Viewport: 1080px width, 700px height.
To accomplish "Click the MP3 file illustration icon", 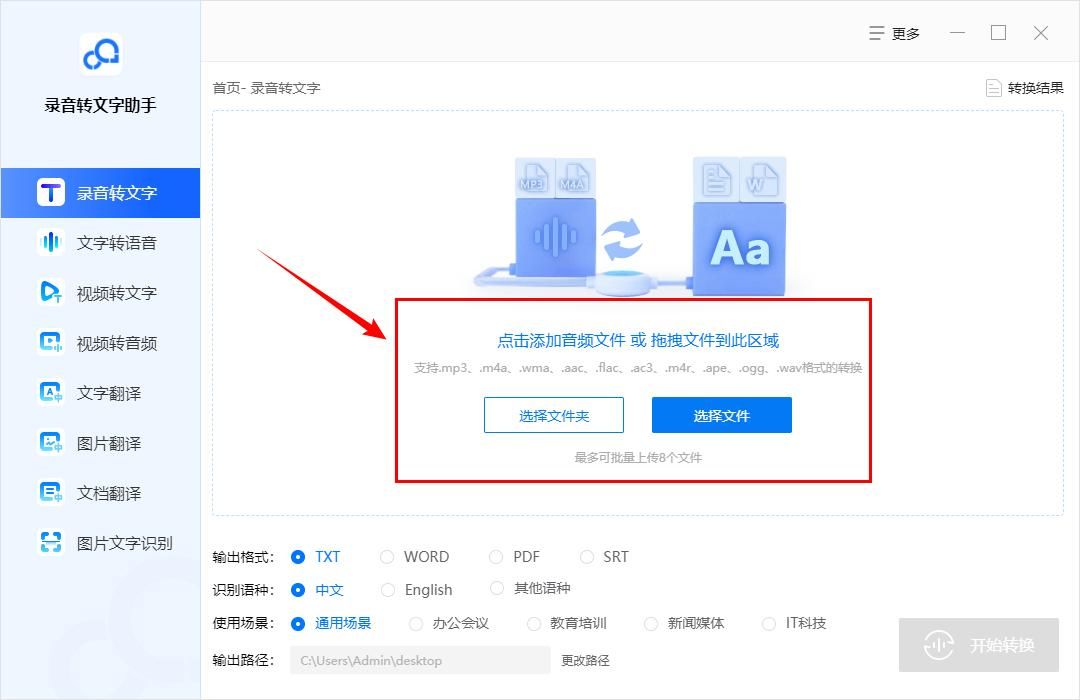I will (532, 178).
